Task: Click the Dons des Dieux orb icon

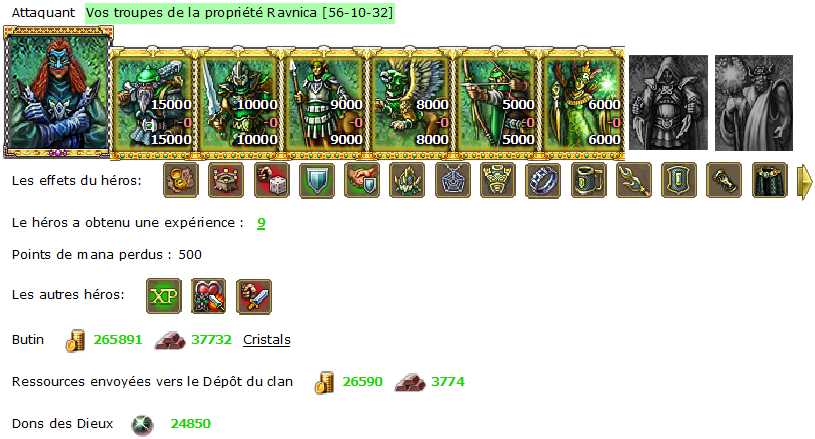Action: [142, 425]
